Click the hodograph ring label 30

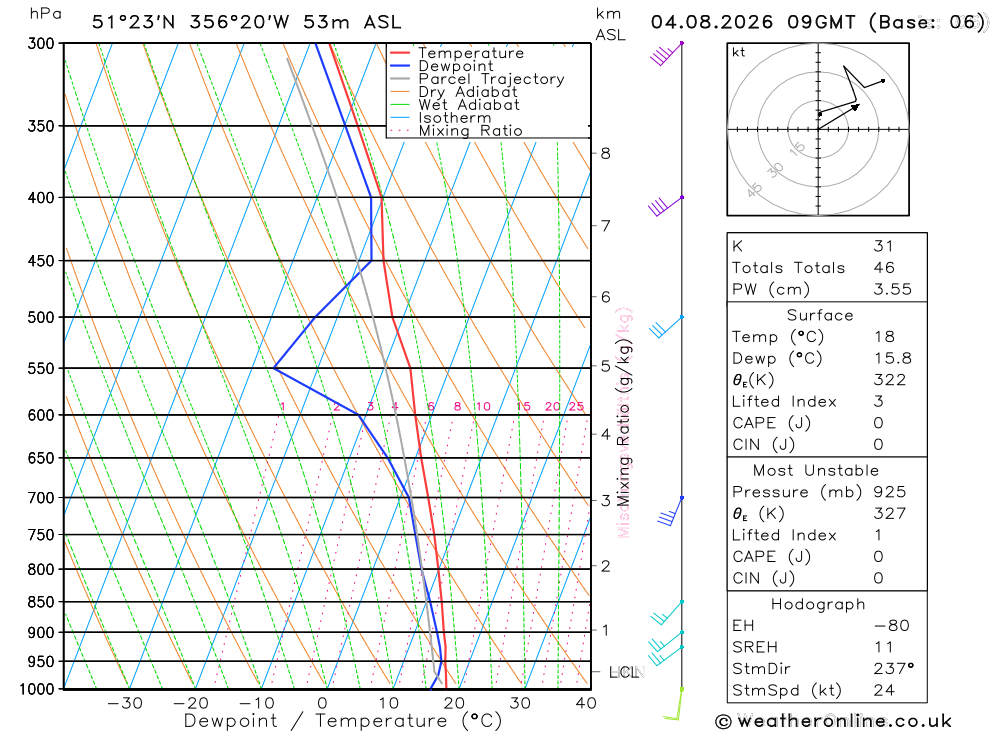[776, 170]
